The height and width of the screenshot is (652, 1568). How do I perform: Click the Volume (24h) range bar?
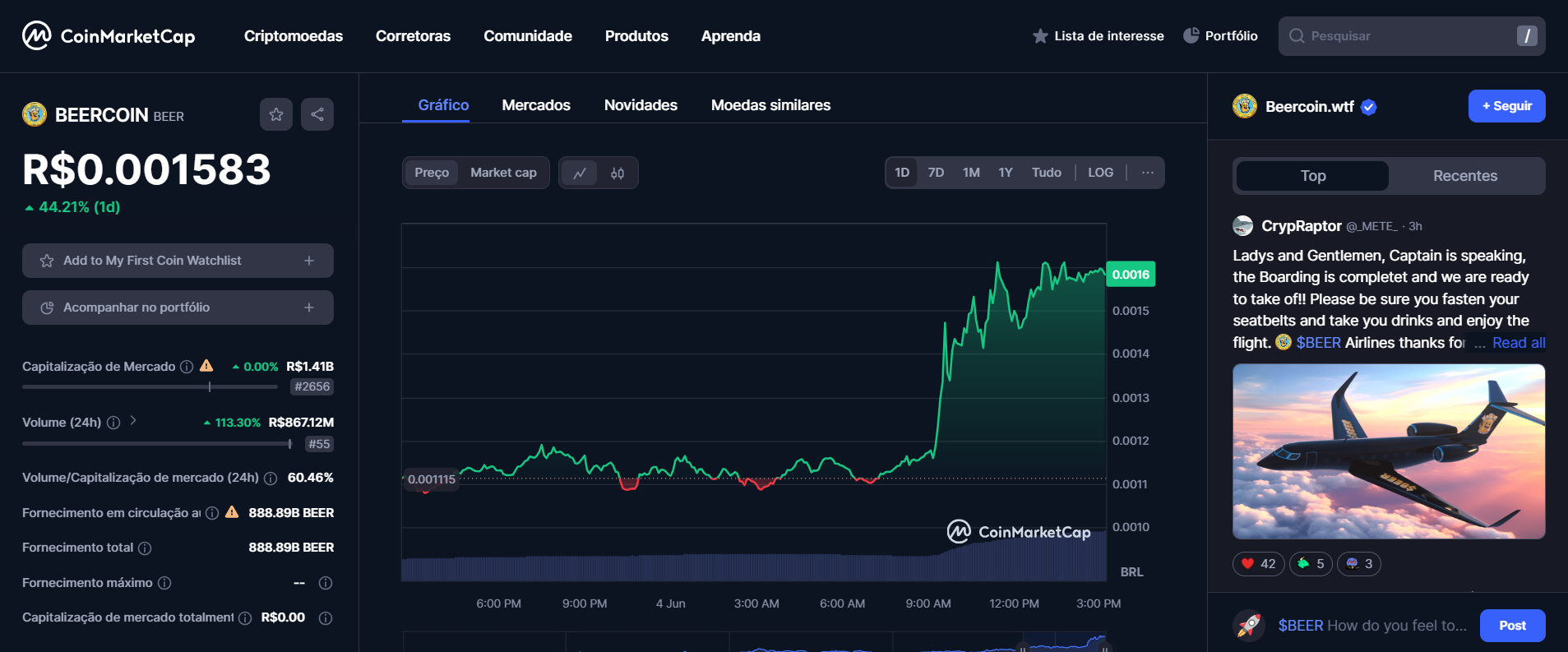click(x=157, y=444)
